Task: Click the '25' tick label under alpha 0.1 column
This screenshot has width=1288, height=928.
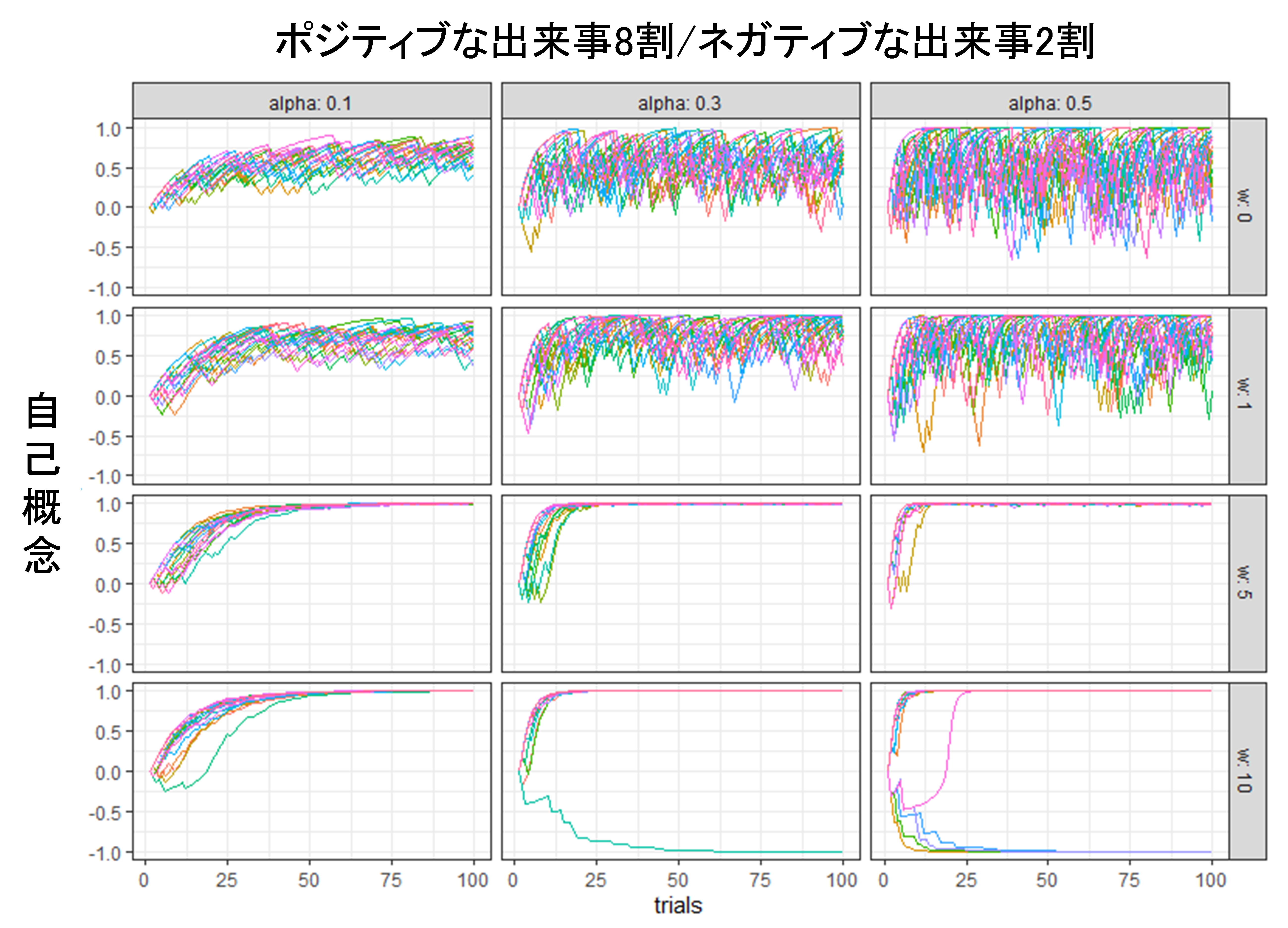Action: point(226,880)
